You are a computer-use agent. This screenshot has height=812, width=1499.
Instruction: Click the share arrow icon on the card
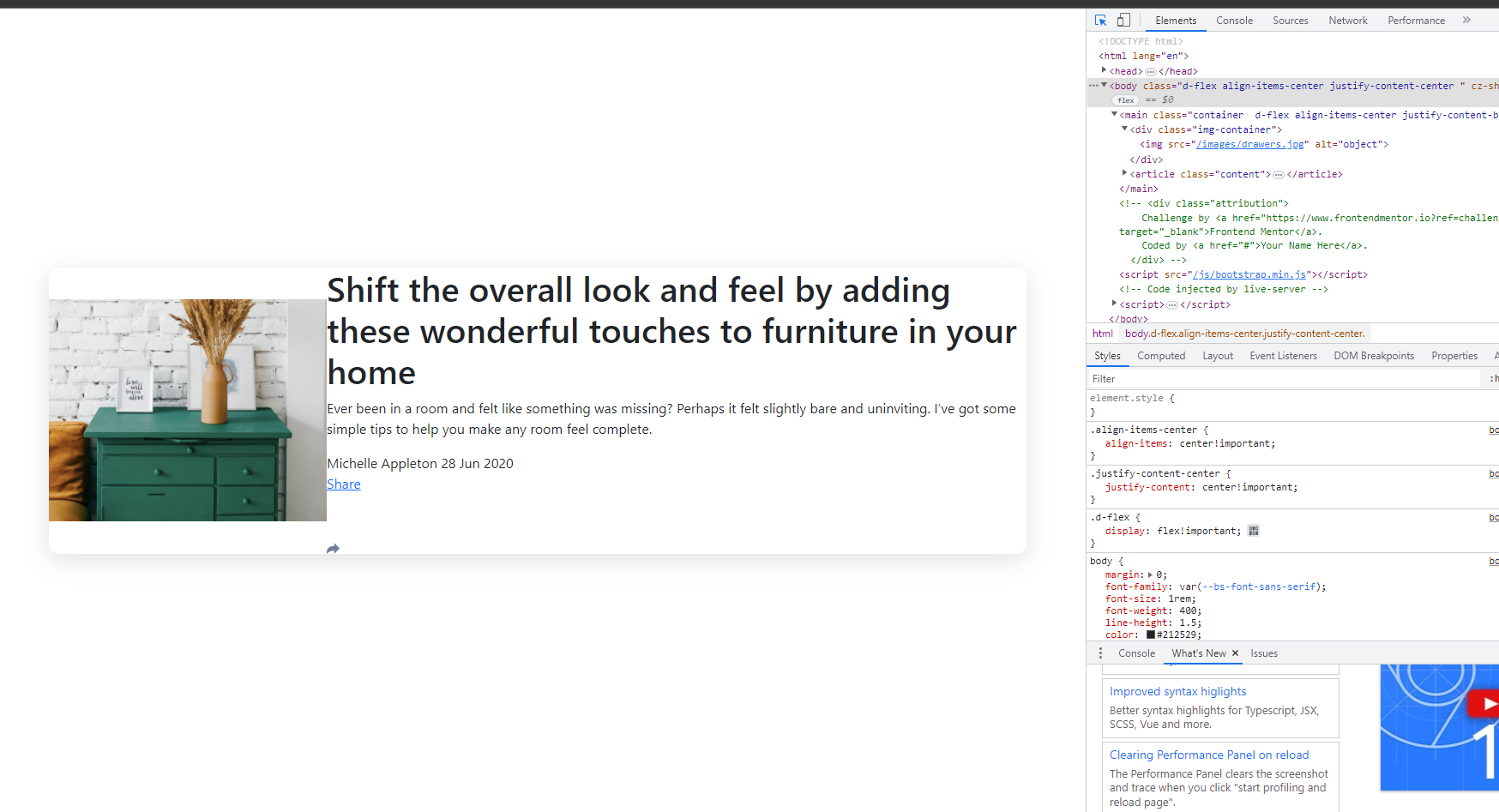coord(333,548)
